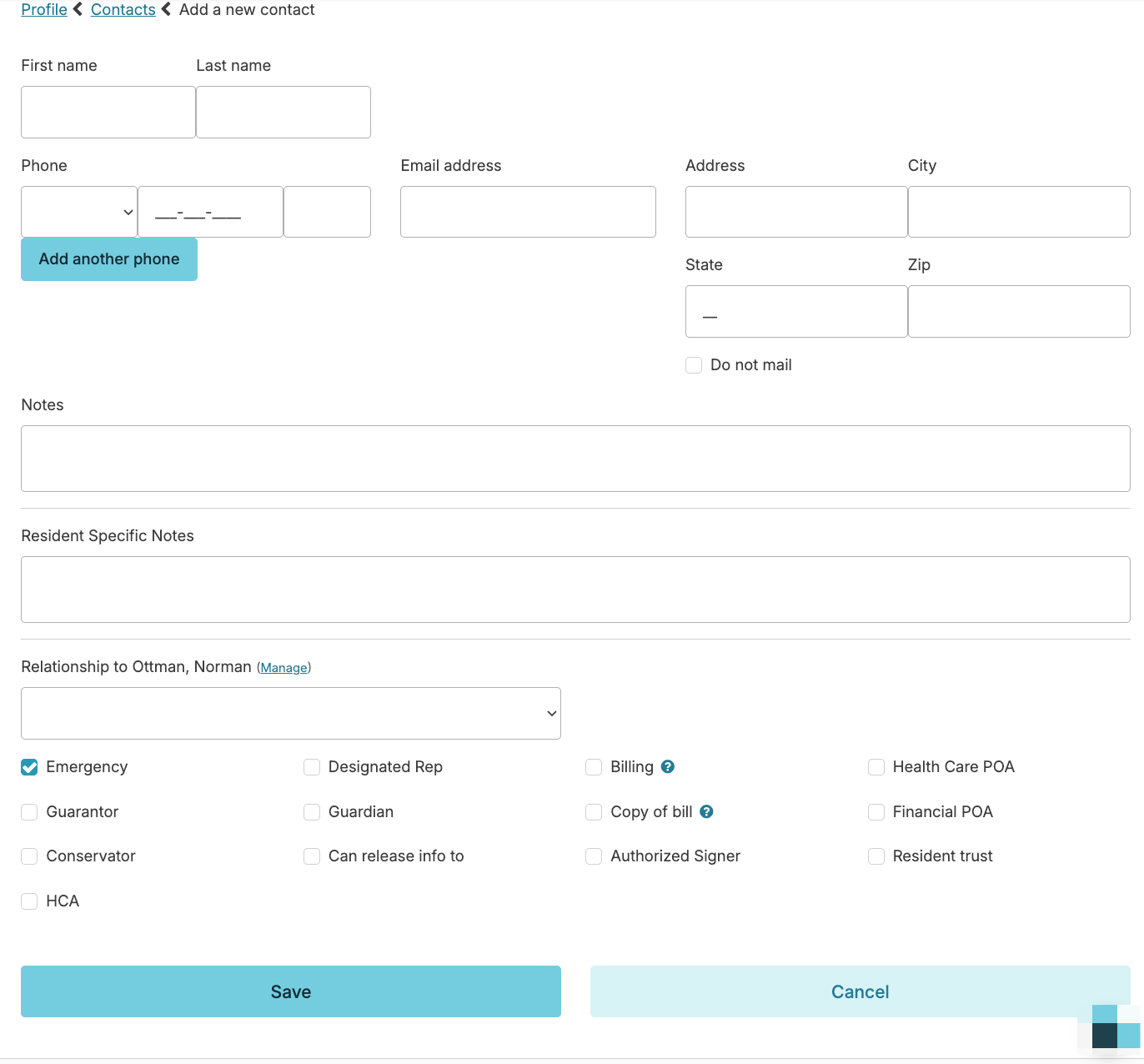Click the back chevron before Contacts breadcrumb

click(x=78, y=9)
